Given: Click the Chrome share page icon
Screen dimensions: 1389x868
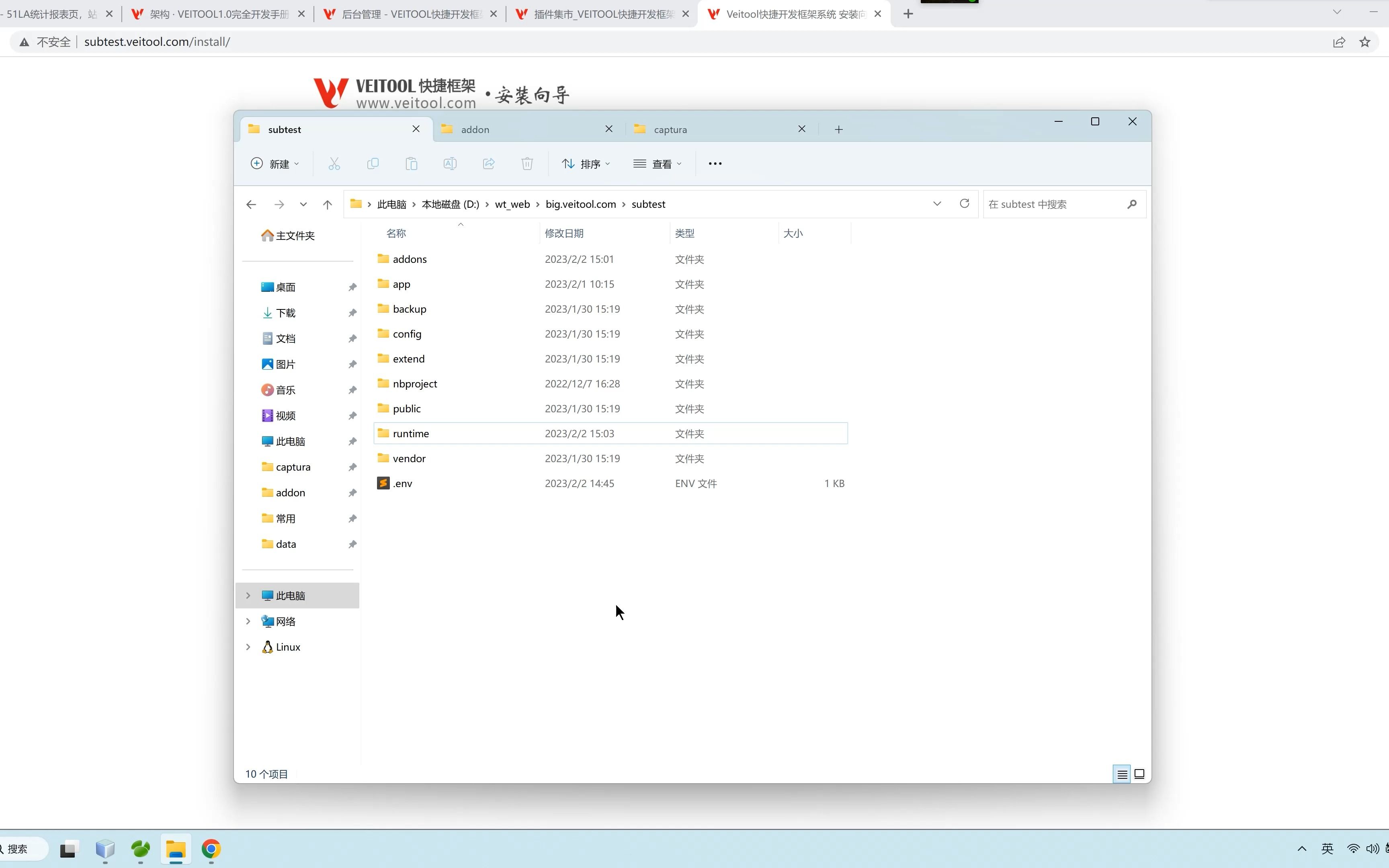Looking at the screenshot, I should pyautogui.click(x=1338, y=42).
